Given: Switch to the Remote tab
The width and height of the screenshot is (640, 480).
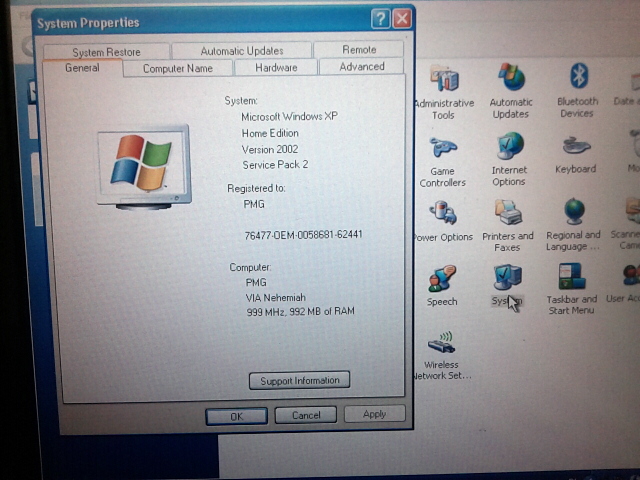Looking at the screenshot, I should [359, 50].
